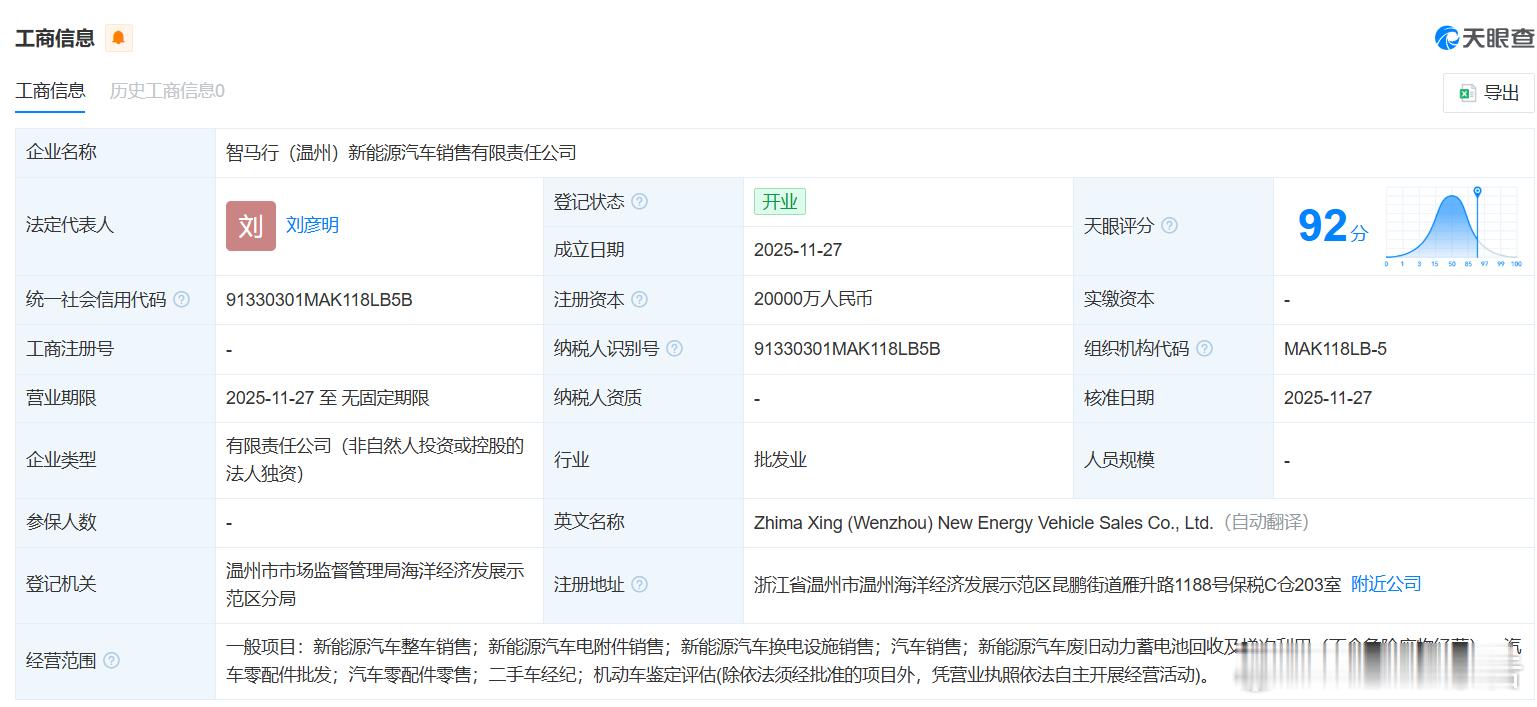Click the 刘 avatar of the legal representative
Screen dimensions: 1537x707
(x=250, y=226)
